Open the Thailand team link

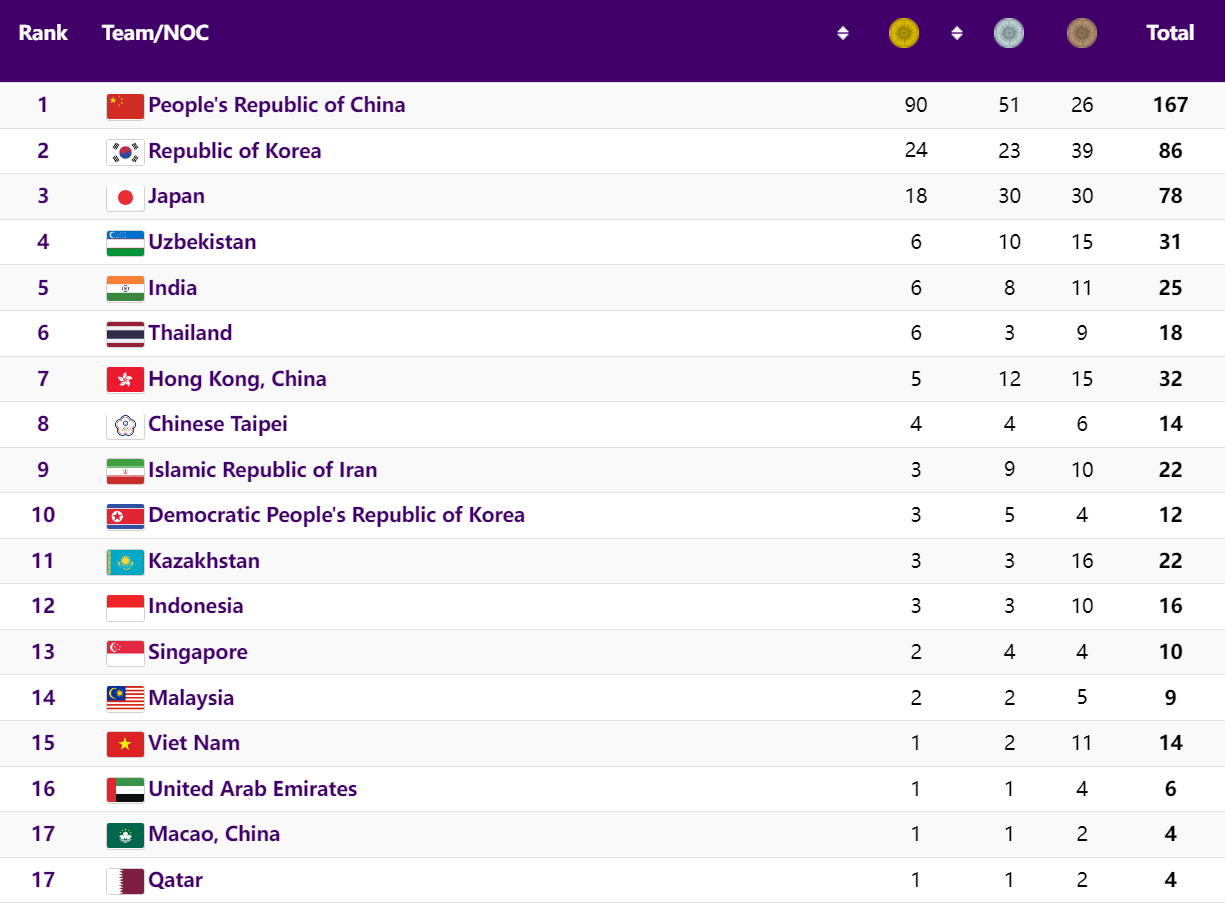[190, 333]
